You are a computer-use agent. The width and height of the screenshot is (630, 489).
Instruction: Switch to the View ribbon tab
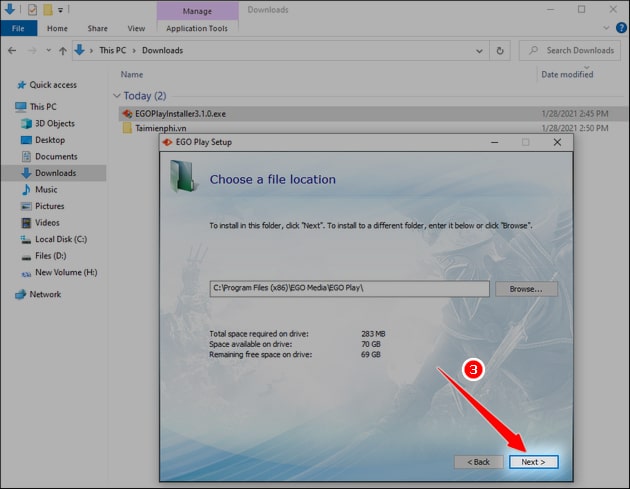(136, 29)
